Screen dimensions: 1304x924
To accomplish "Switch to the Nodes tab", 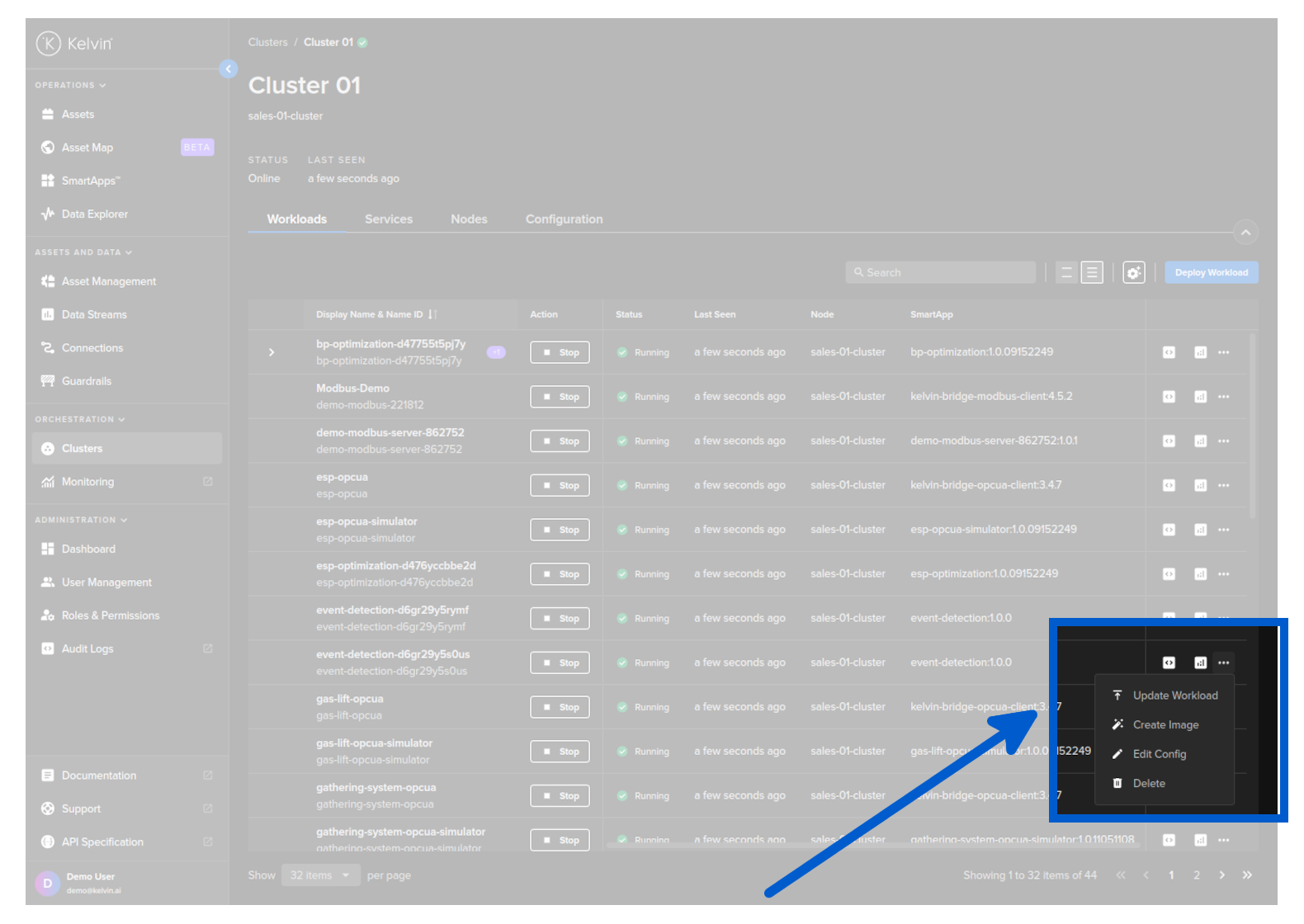I will (469, 219).
